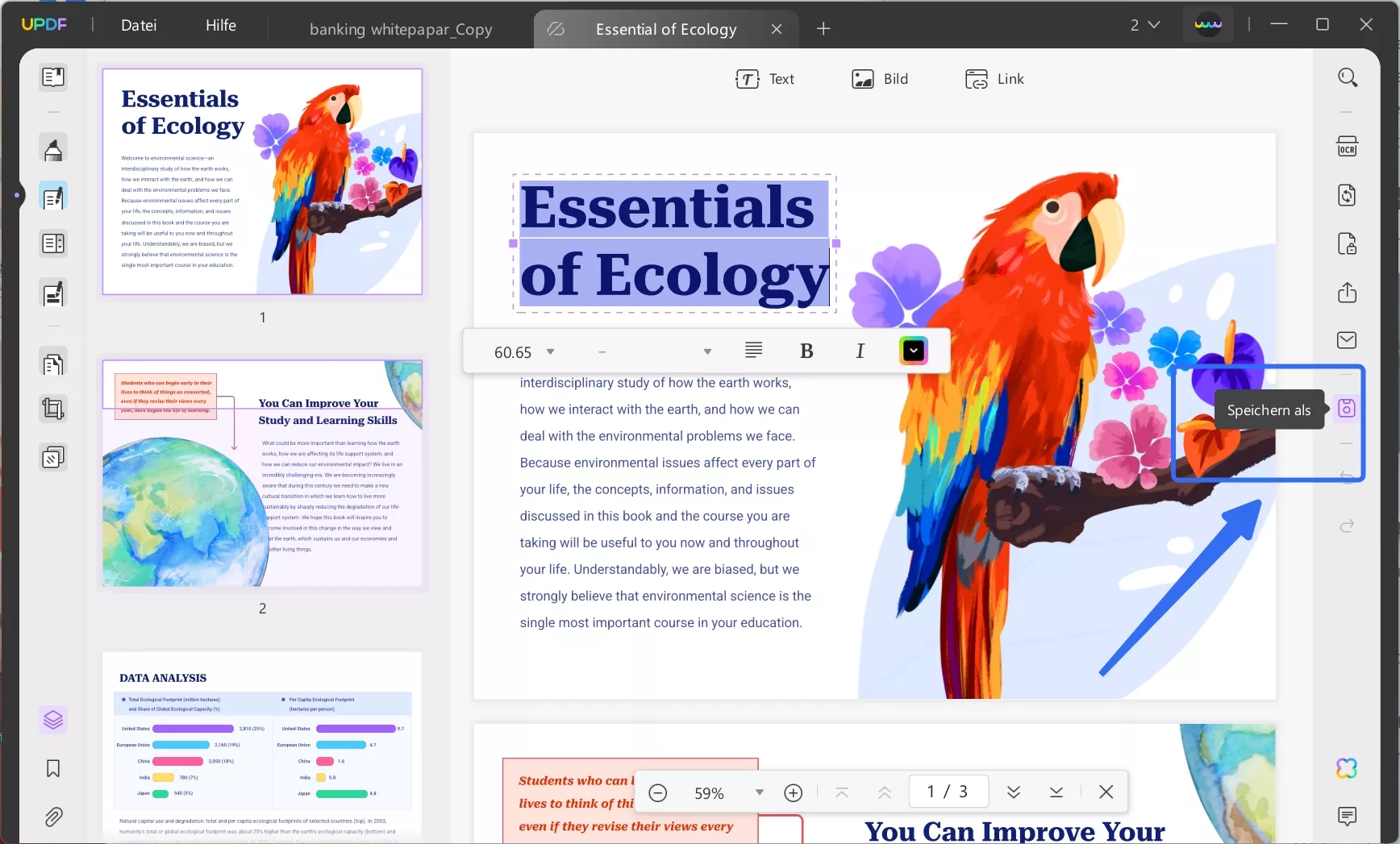Open the Protect PDF lock tool
The width and height of the screenshot is (1400, 844).
[1348, 243]
